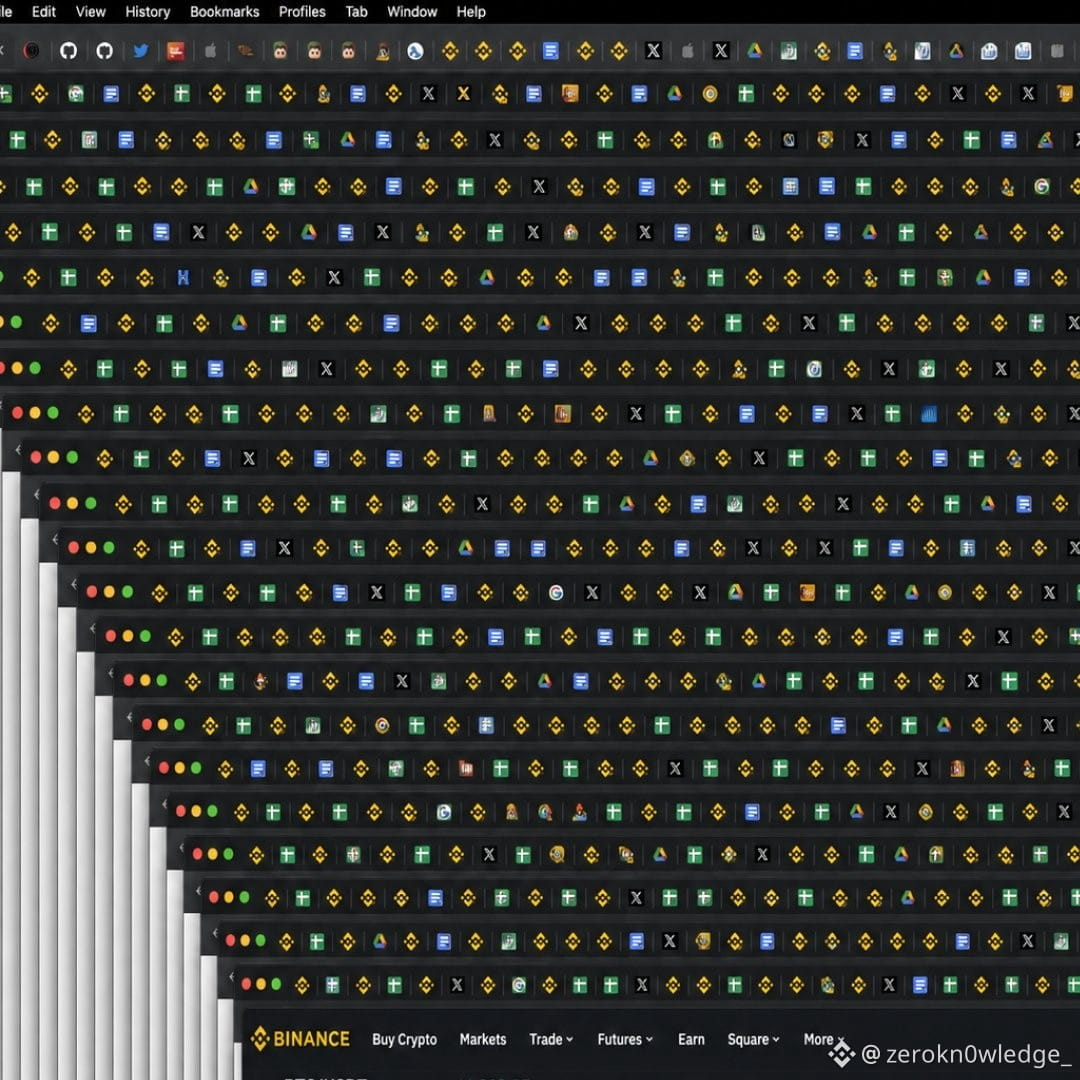1080x1080 pixels.
Task: Open the Tab menu in menu bar
Action: [x=356, y=12]
